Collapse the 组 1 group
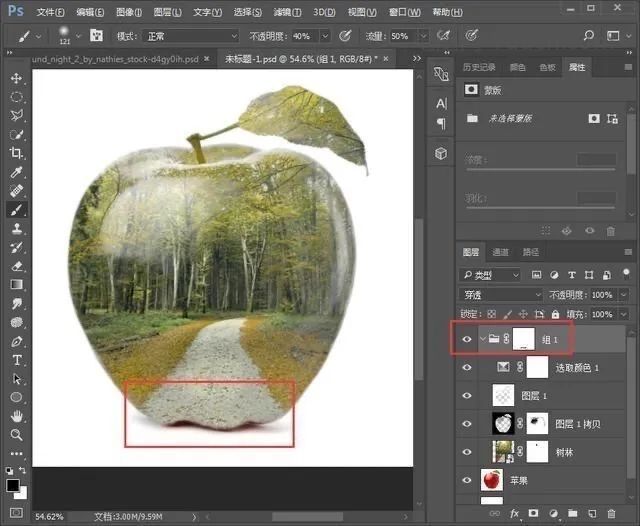 click(481, 339)
